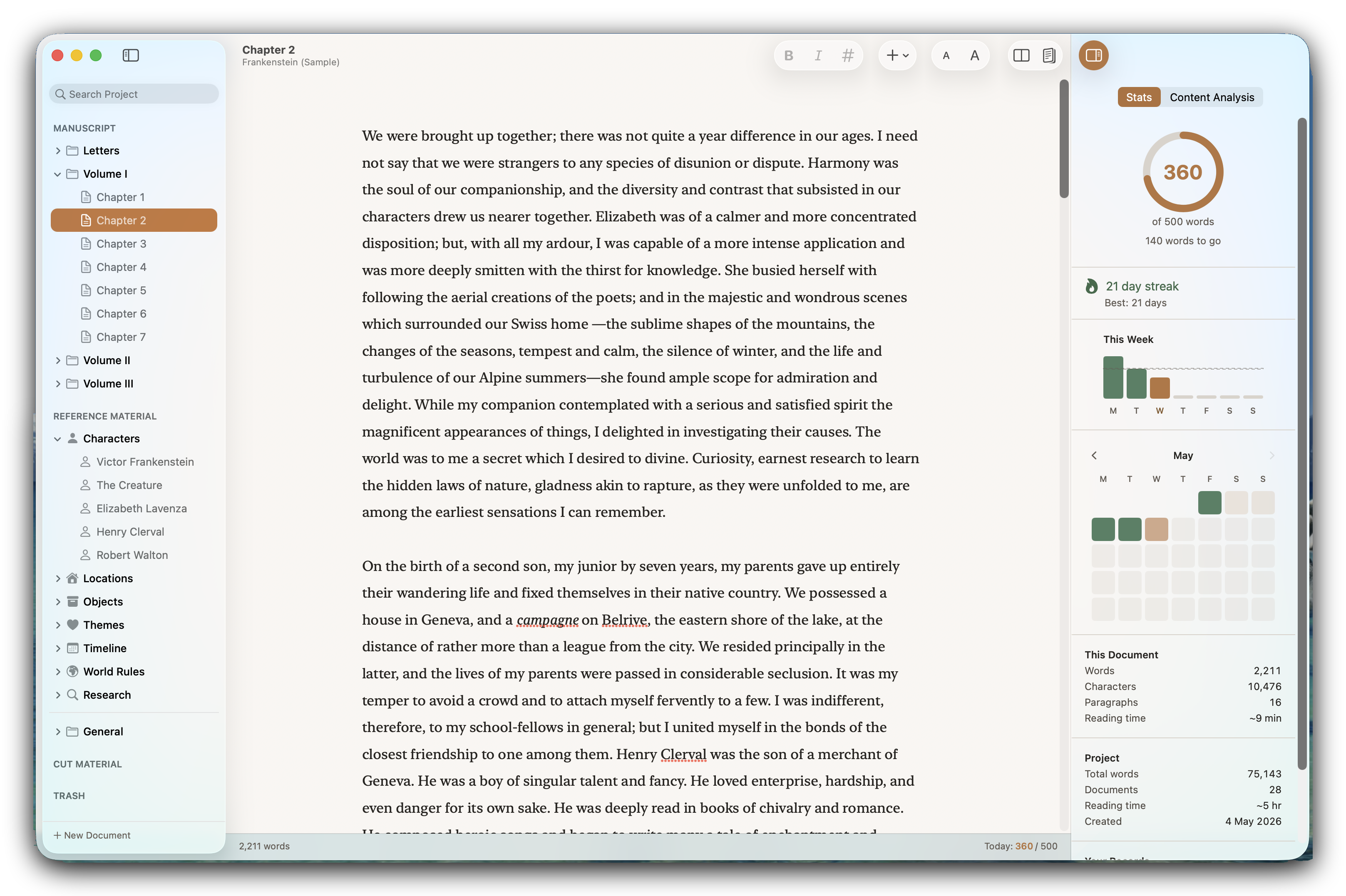Open the plus insert menu in toolbar
Screen dimensions: 1346x896
click(x=897, y=55)
